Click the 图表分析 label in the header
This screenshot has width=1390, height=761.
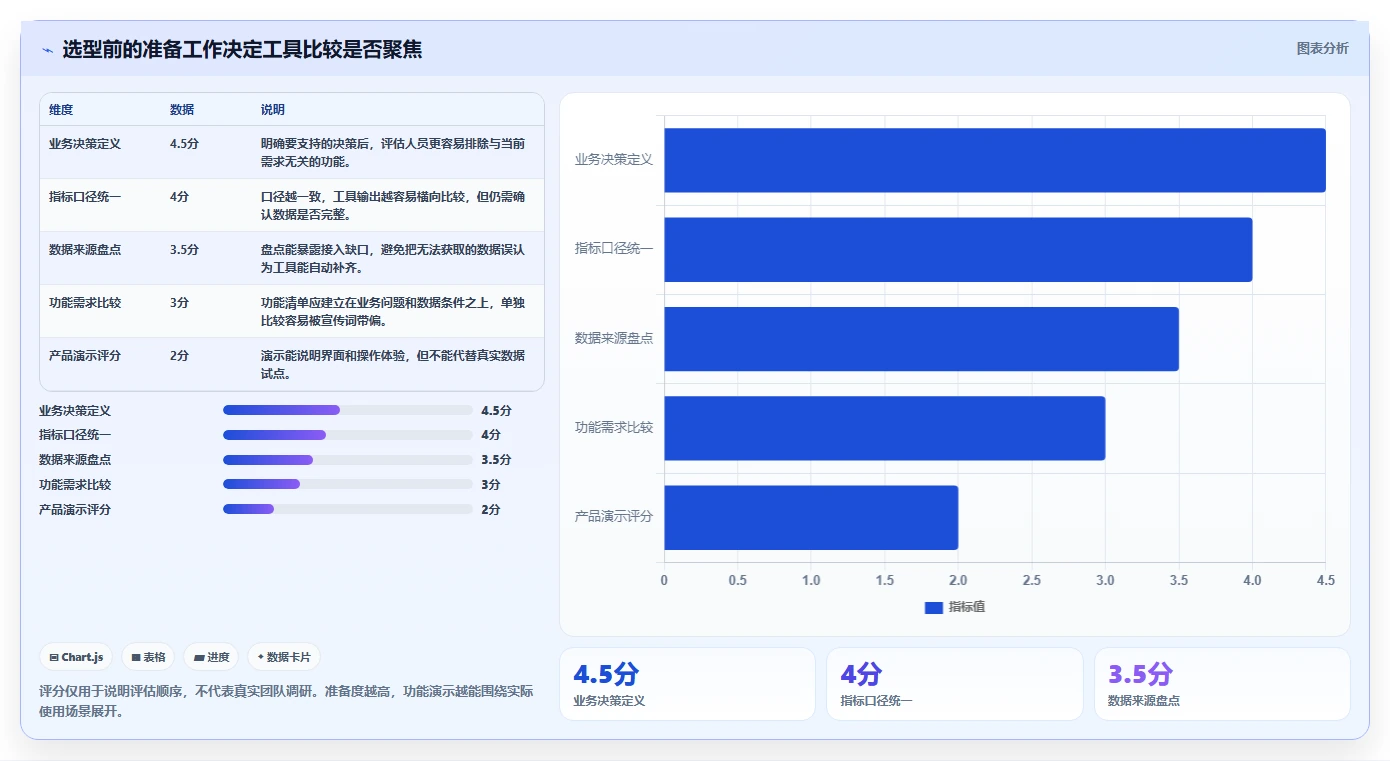[1322, 48]
